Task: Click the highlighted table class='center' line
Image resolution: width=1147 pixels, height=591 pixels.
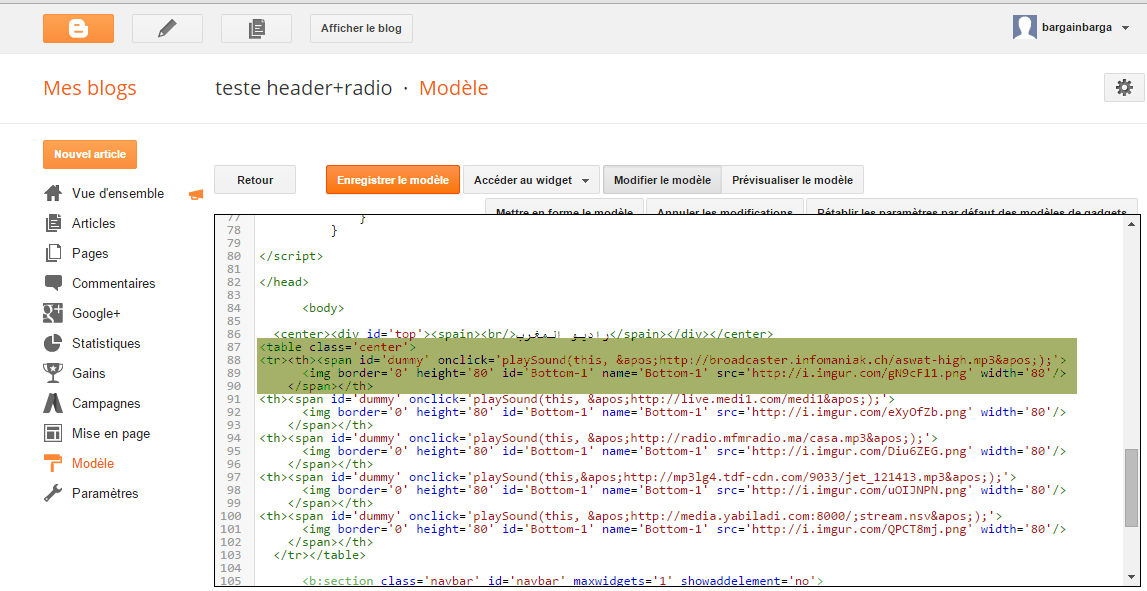Action: pos(338,347)
